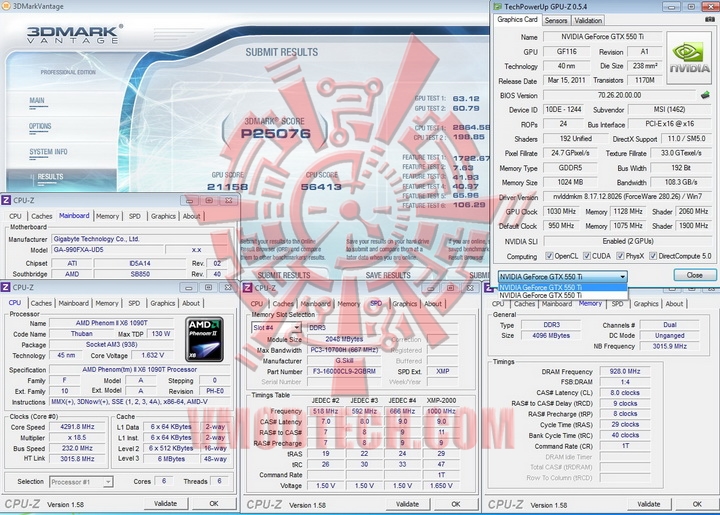The image size is (720, 515).
Task: Close the Mainboard CPU-Z window
Action: click(x=228, y=201)
